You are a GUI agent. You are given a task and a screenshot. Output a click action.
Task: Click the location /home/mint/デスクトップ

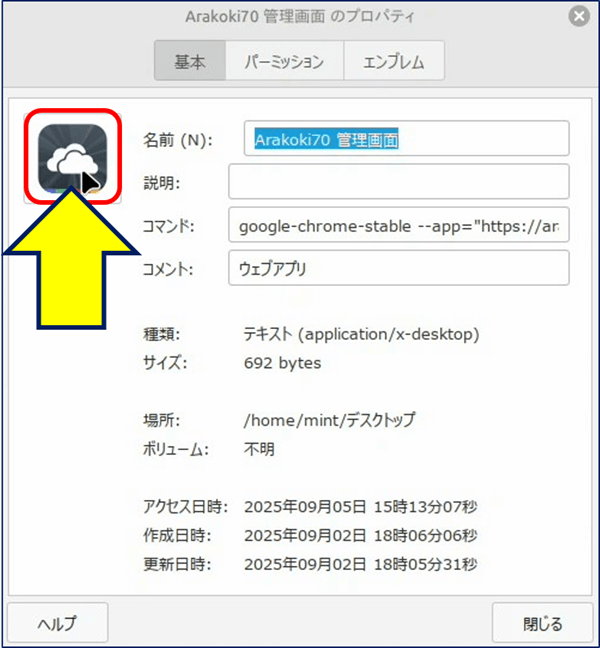329,420
